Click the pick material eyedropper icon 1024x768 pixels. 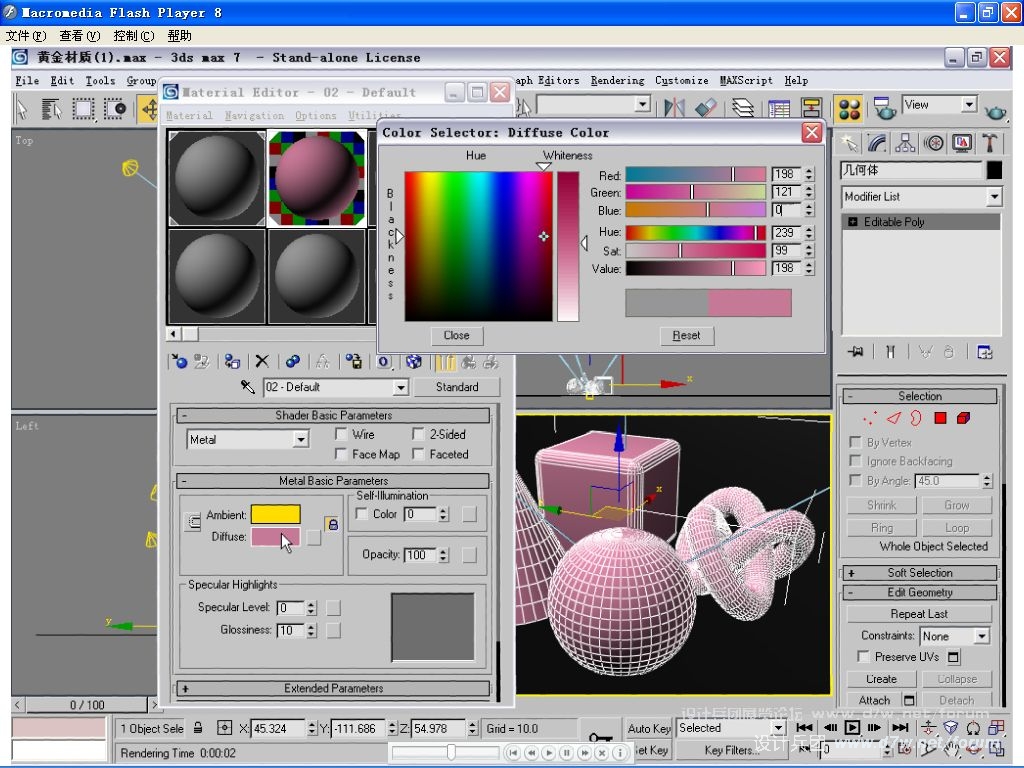(x=248, y=387)
